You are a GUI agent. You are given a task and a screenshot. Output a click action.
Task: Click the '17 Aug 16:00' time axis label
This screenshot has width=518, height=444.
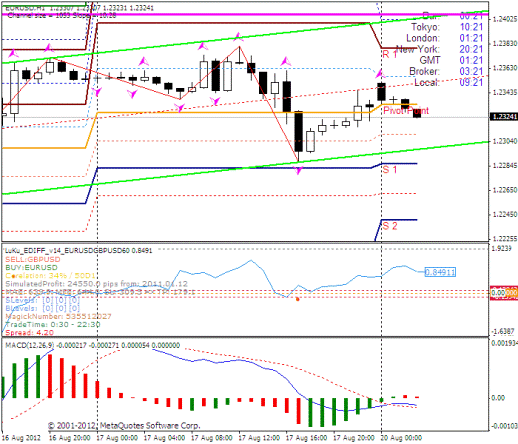[x=306, y=438]
